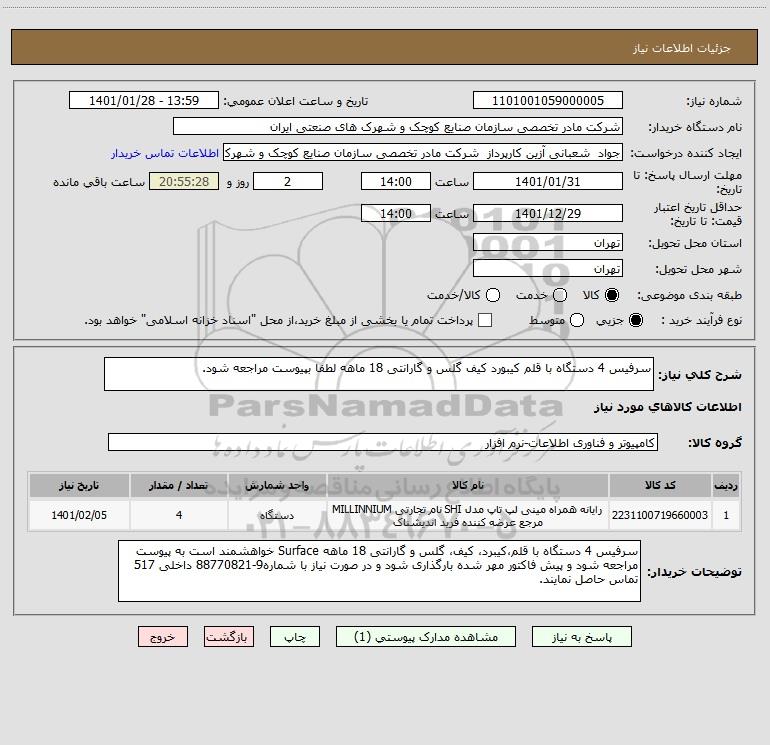Viewport: 770px width, 745px height.
Task: Click the request creator name field
Action: [x=423, y=153]
